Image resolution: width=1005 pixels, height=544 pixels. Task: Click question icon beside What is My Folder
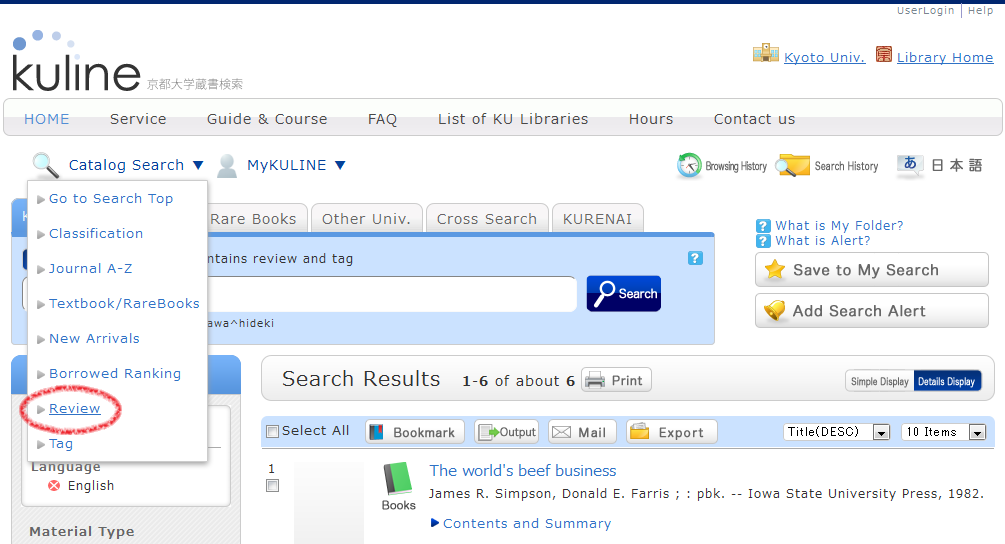(763, 226)
